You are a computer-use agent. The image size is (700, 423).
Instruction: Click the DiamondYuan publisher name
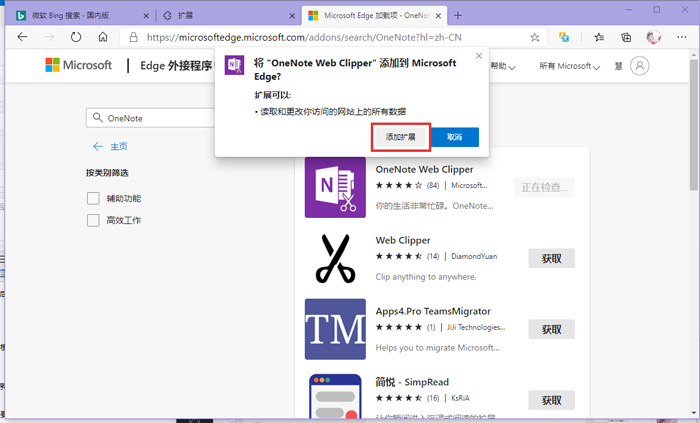click(474, 257)
